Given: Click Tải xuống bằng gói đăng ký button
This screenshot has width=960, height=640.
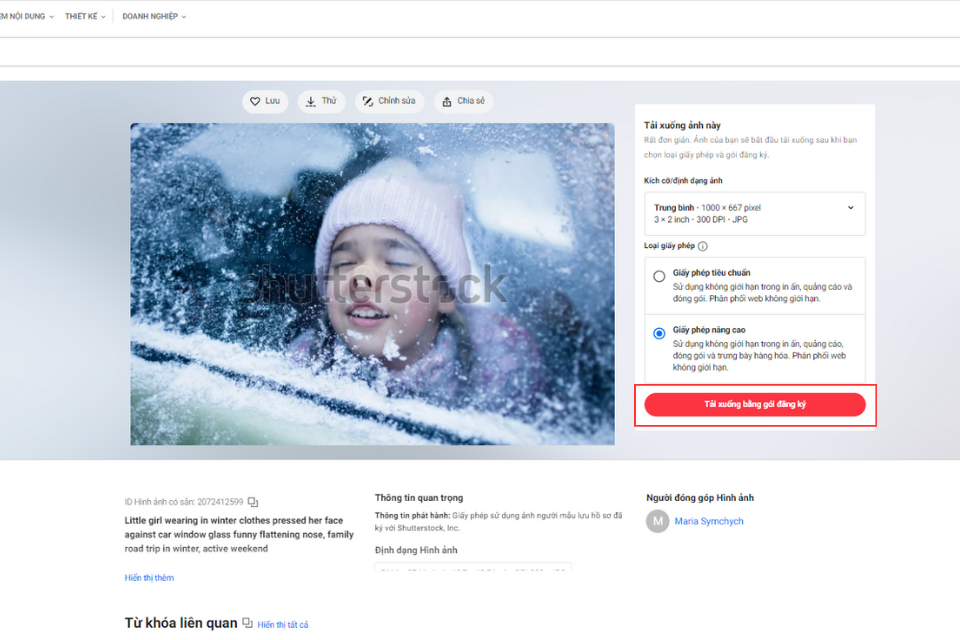Looking at the screenshot, I should point(754,404).
